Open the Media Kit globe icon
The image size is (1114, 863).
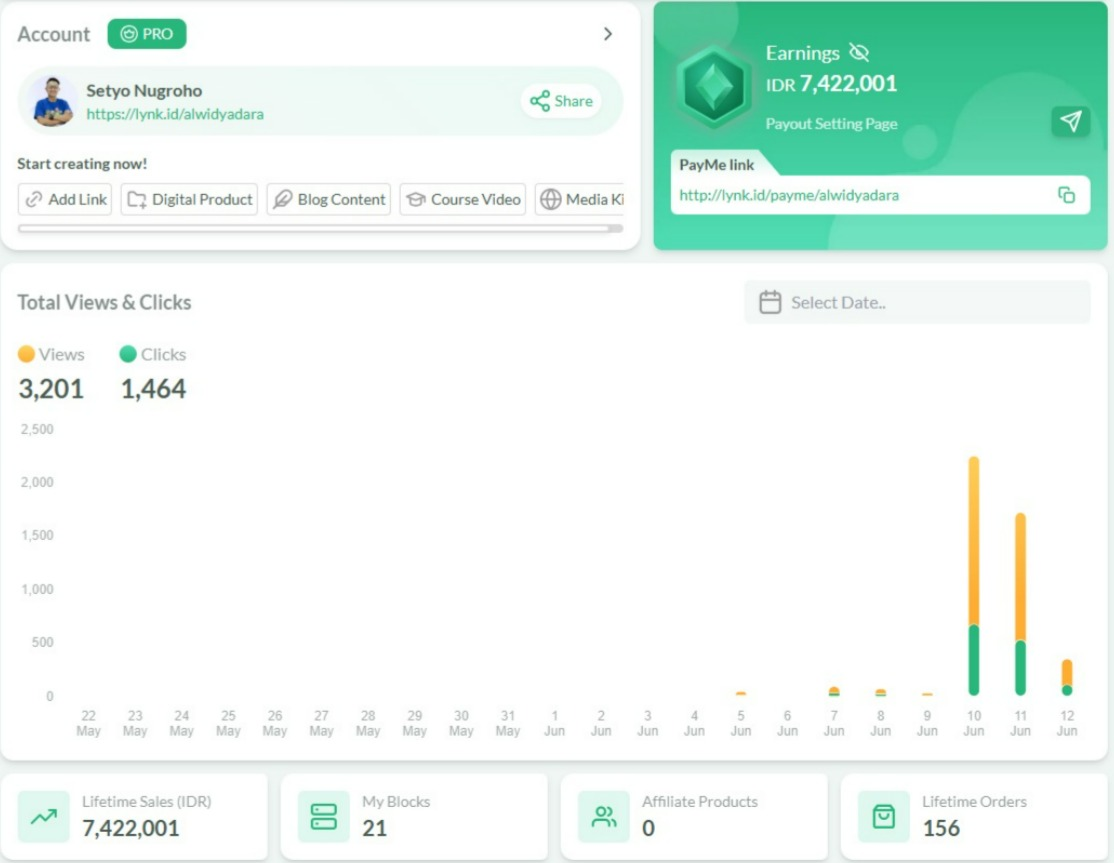[x=550, y=199]
